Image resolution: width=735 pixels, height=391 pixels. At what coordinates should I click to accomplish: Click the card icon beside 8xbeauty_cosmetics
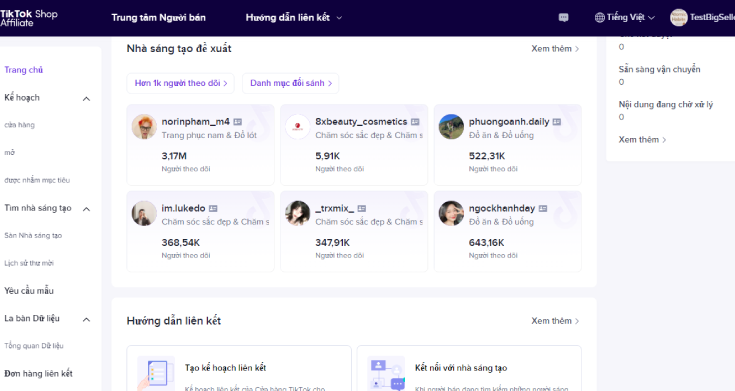click(415, 122)
